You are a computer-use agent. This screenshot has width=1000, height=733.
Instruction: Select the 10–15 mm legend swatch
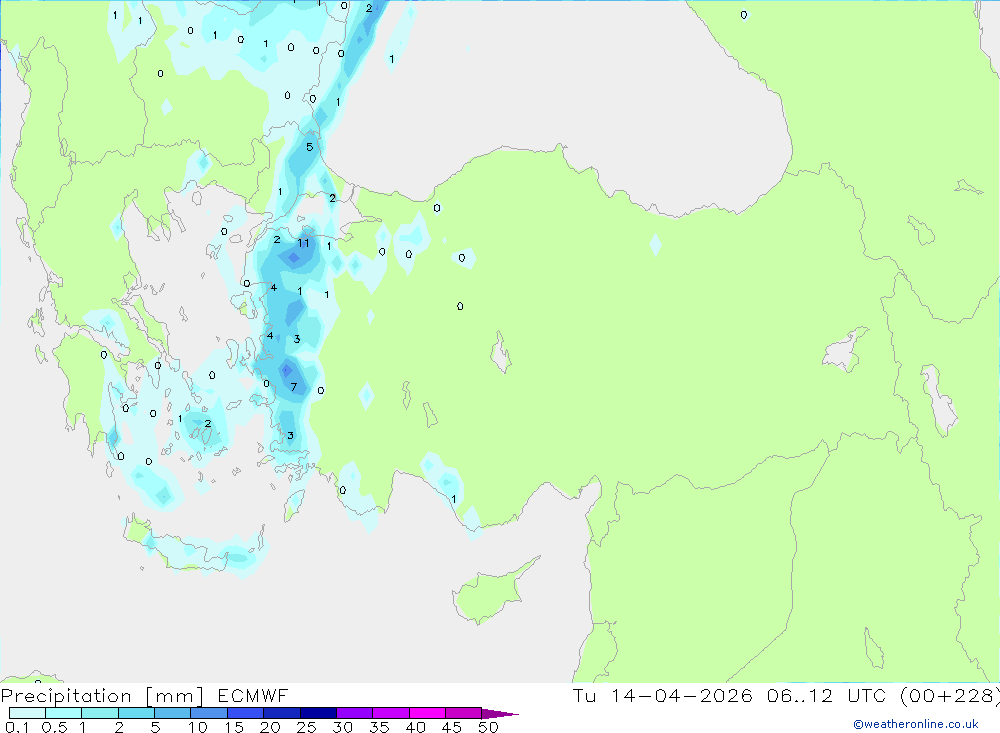click(x=209, y=713)
